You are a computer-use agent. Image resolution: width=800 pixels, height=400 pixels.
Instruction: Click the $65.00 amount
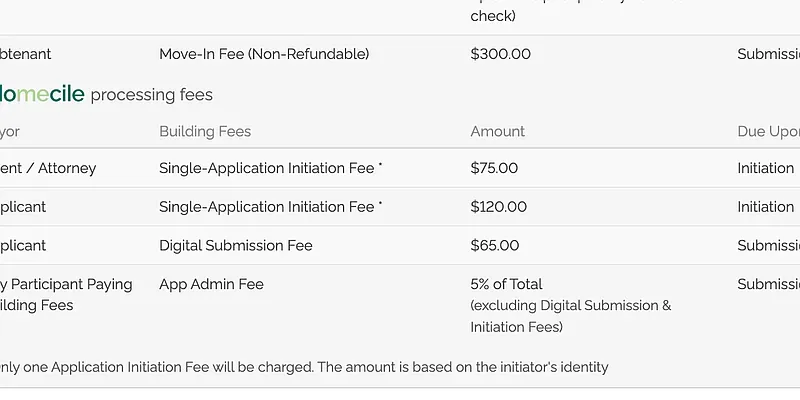point(494,245)
